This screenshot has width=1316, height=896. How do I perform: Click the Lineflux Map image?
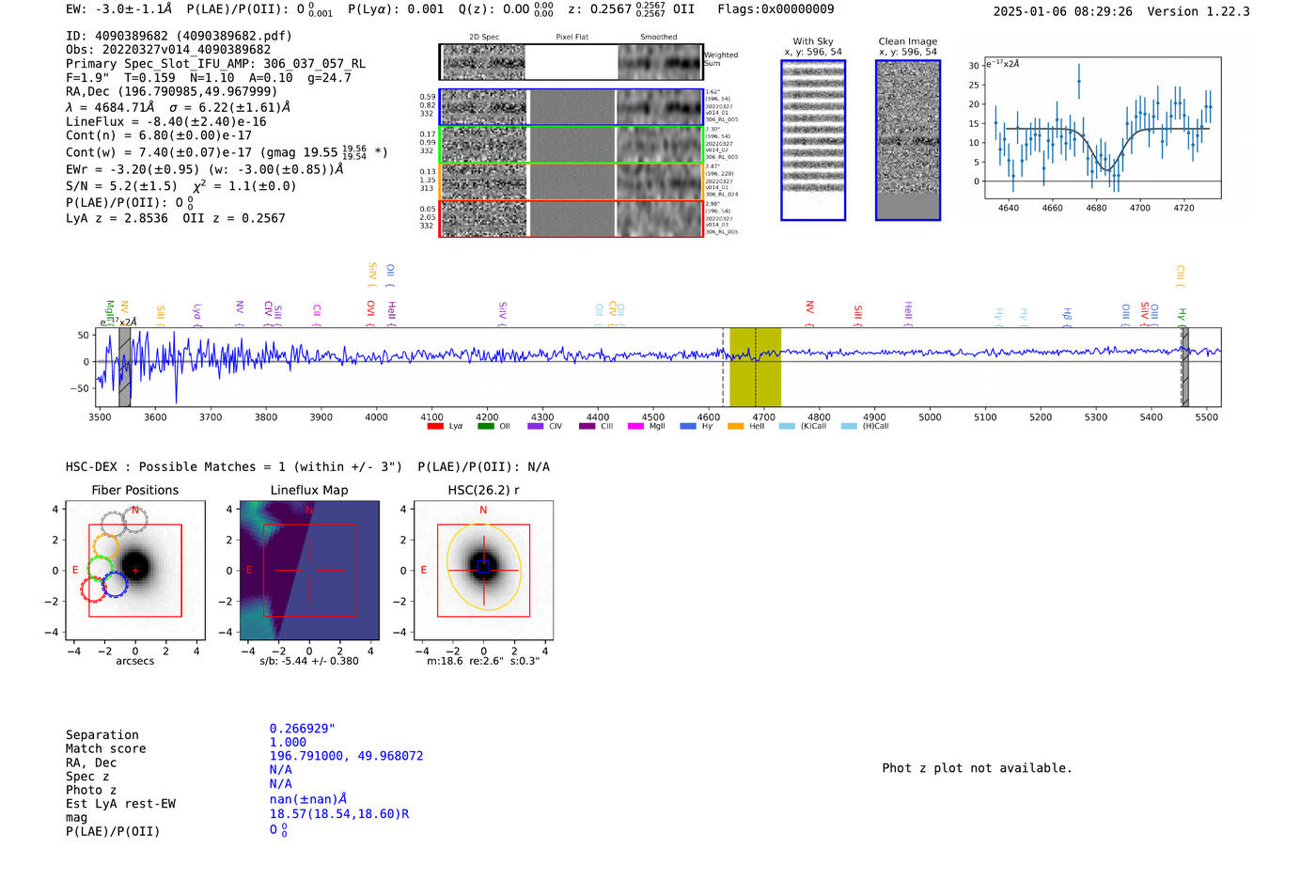click(309, 571)
